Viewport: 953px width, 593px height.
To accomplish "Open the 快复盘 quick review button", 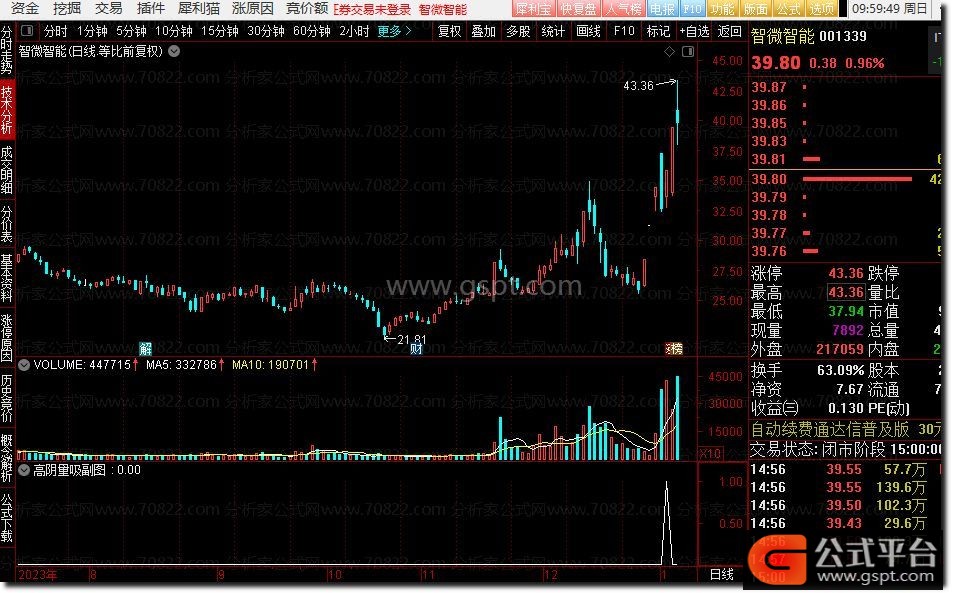I will click(x=577, y=9).
